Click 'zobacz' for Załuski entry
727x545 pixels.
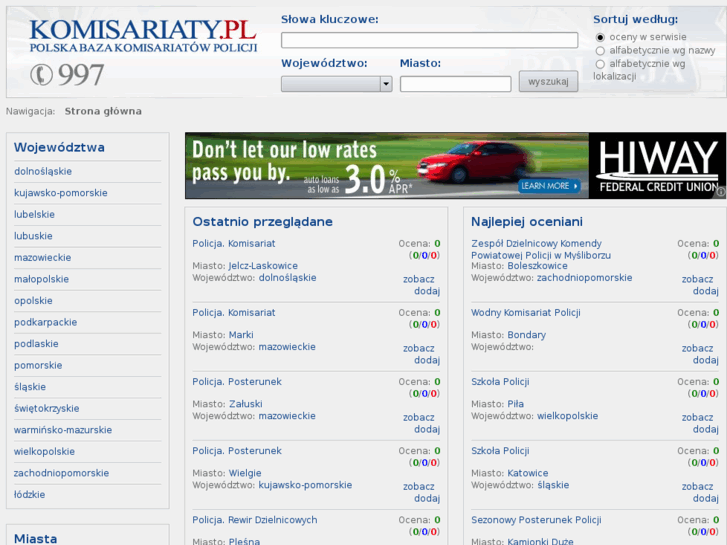(419, 417)
